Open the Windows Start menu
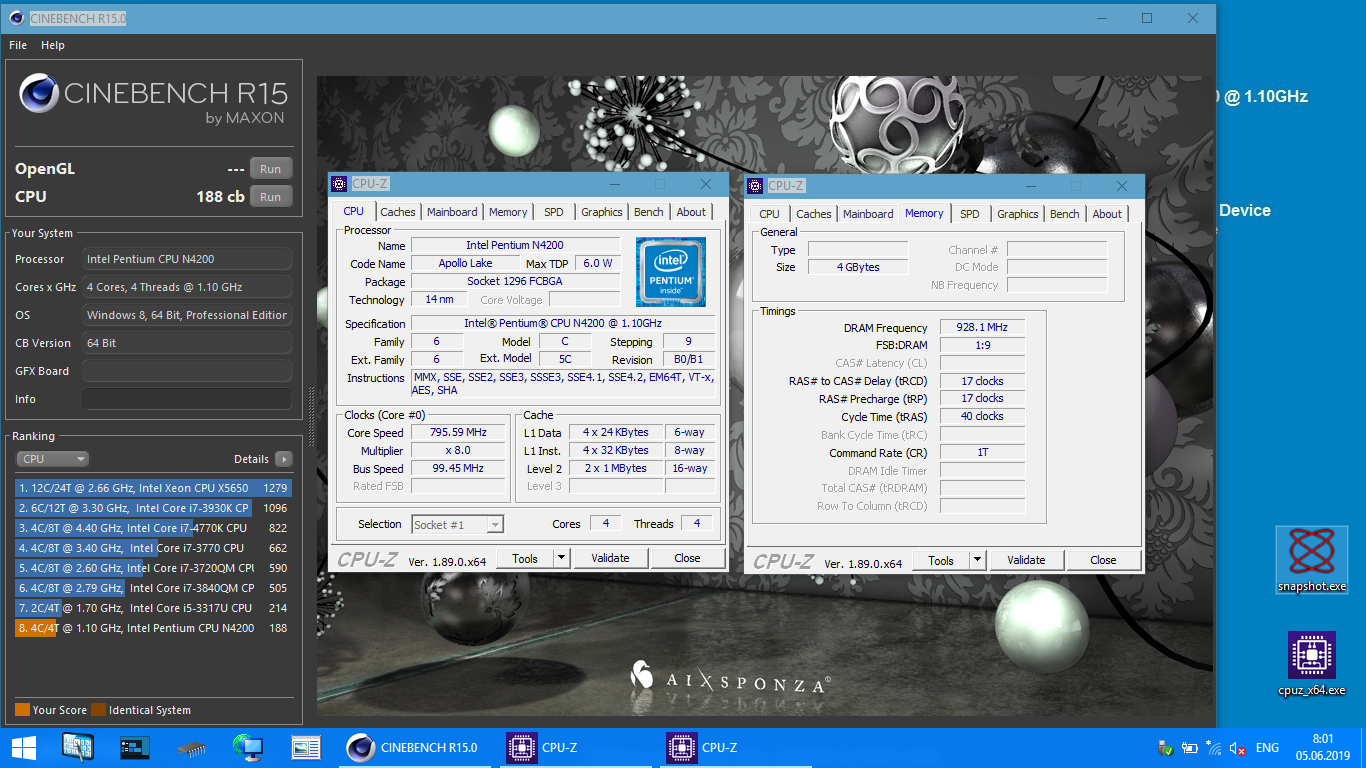The image size is (1366, 768). coord(24,748)
